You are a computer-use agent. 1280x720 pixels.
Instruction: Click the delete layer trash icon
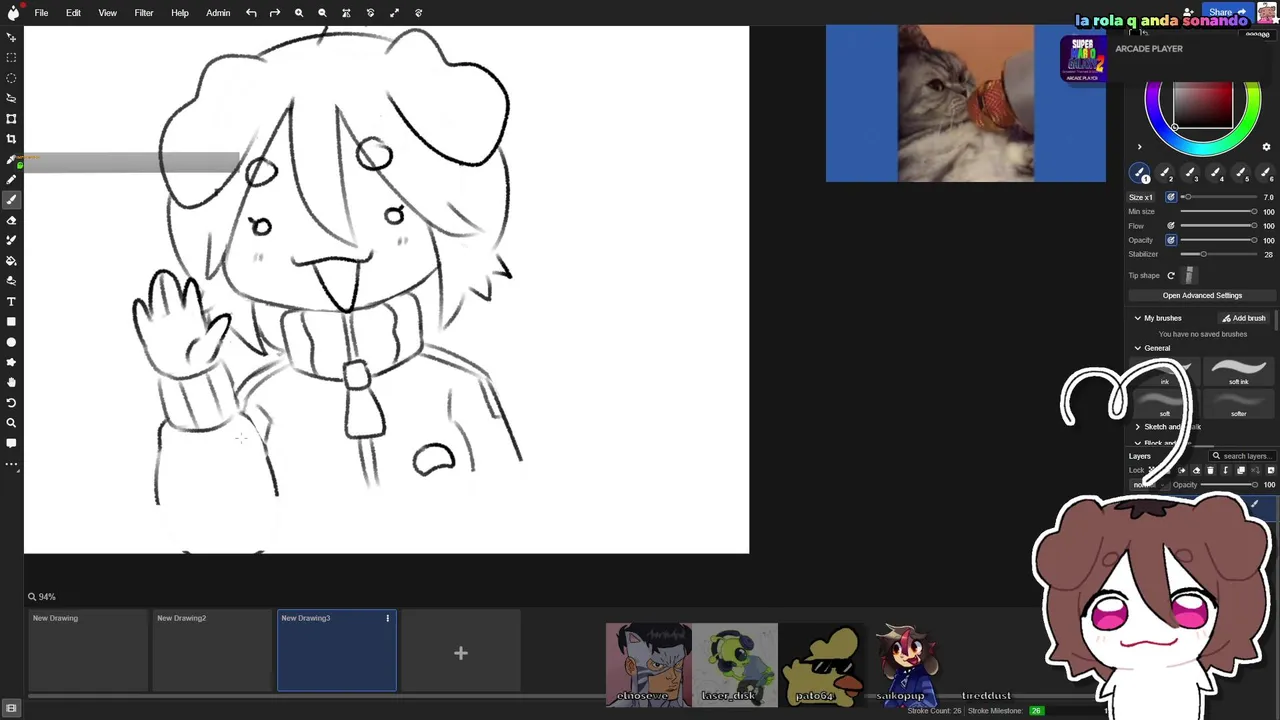coord(1210,470)
